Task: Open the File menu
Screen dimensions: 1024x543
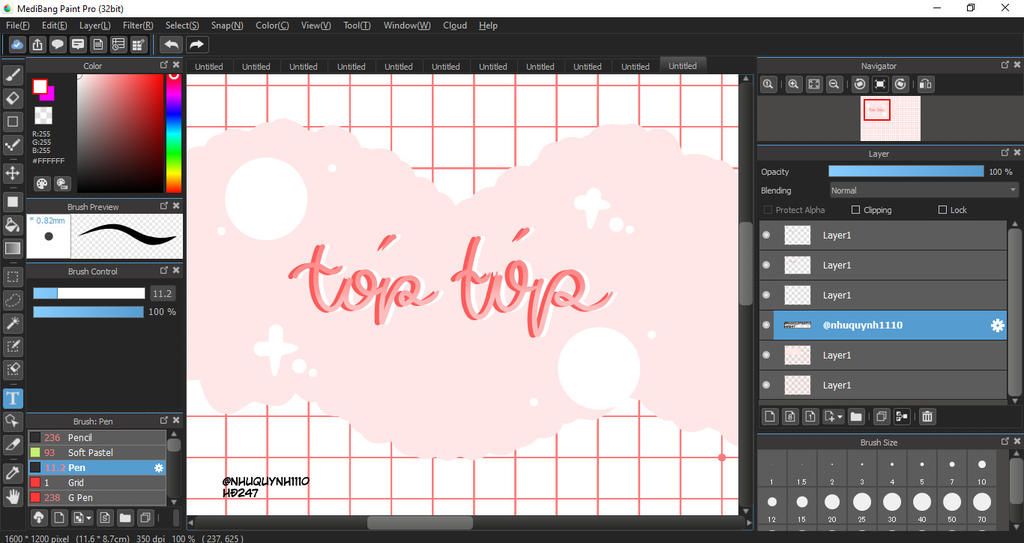Action: (18, 25)
